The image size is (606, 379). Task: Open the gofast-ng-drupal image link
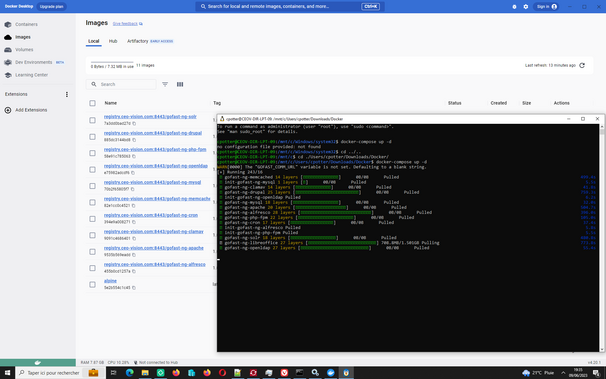click(153, 133)
